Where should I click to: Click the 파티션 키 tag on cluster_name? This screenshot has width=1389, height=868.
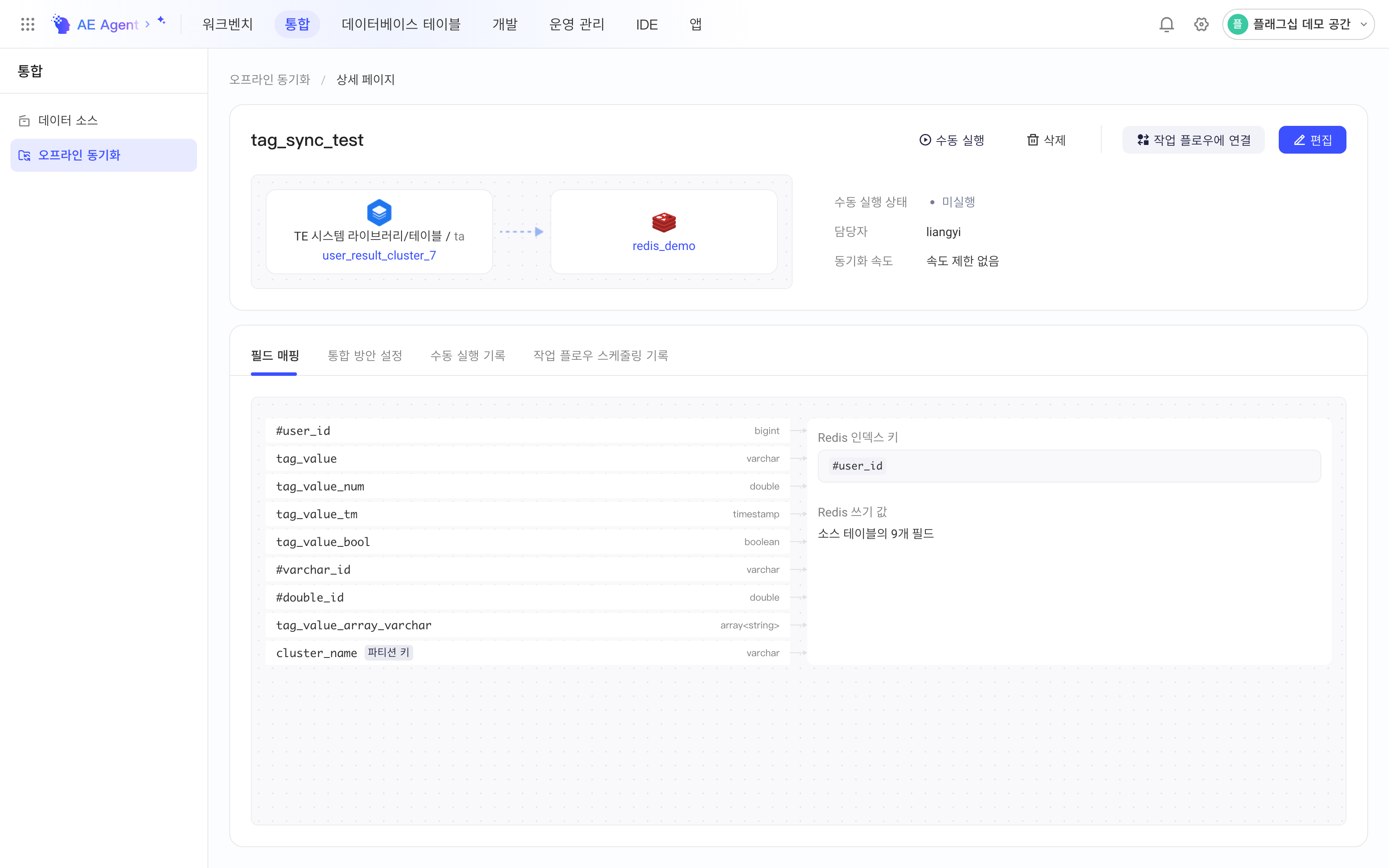(x=388, y=653)
